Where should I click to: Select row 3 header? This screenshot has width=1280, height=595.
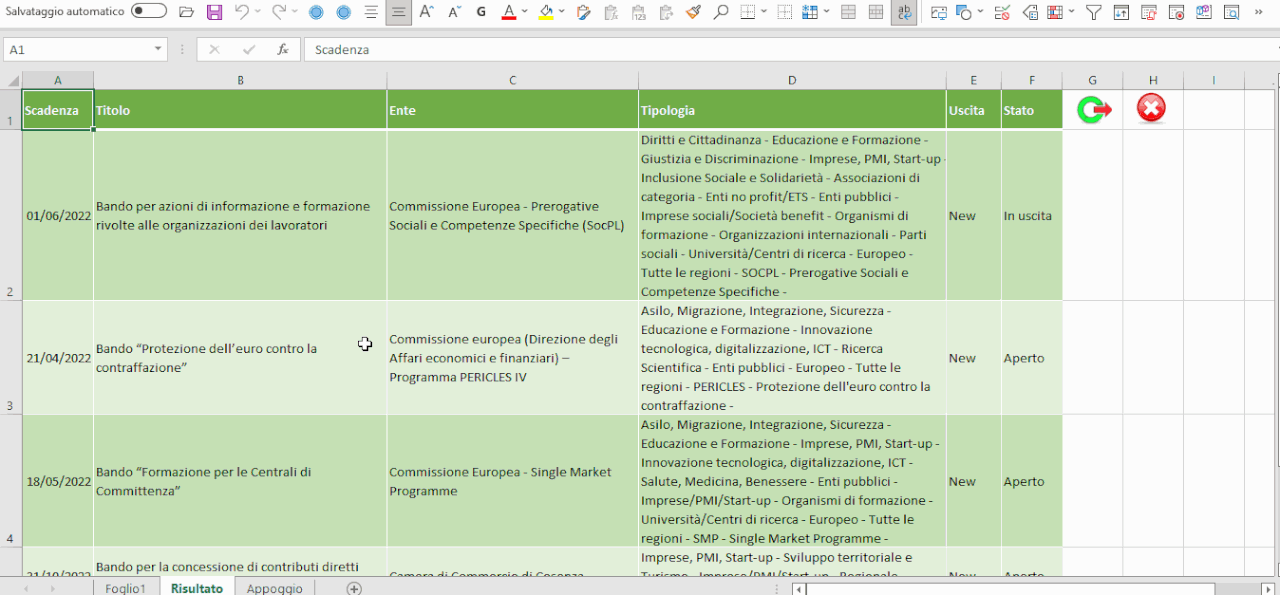click(10, 357)
